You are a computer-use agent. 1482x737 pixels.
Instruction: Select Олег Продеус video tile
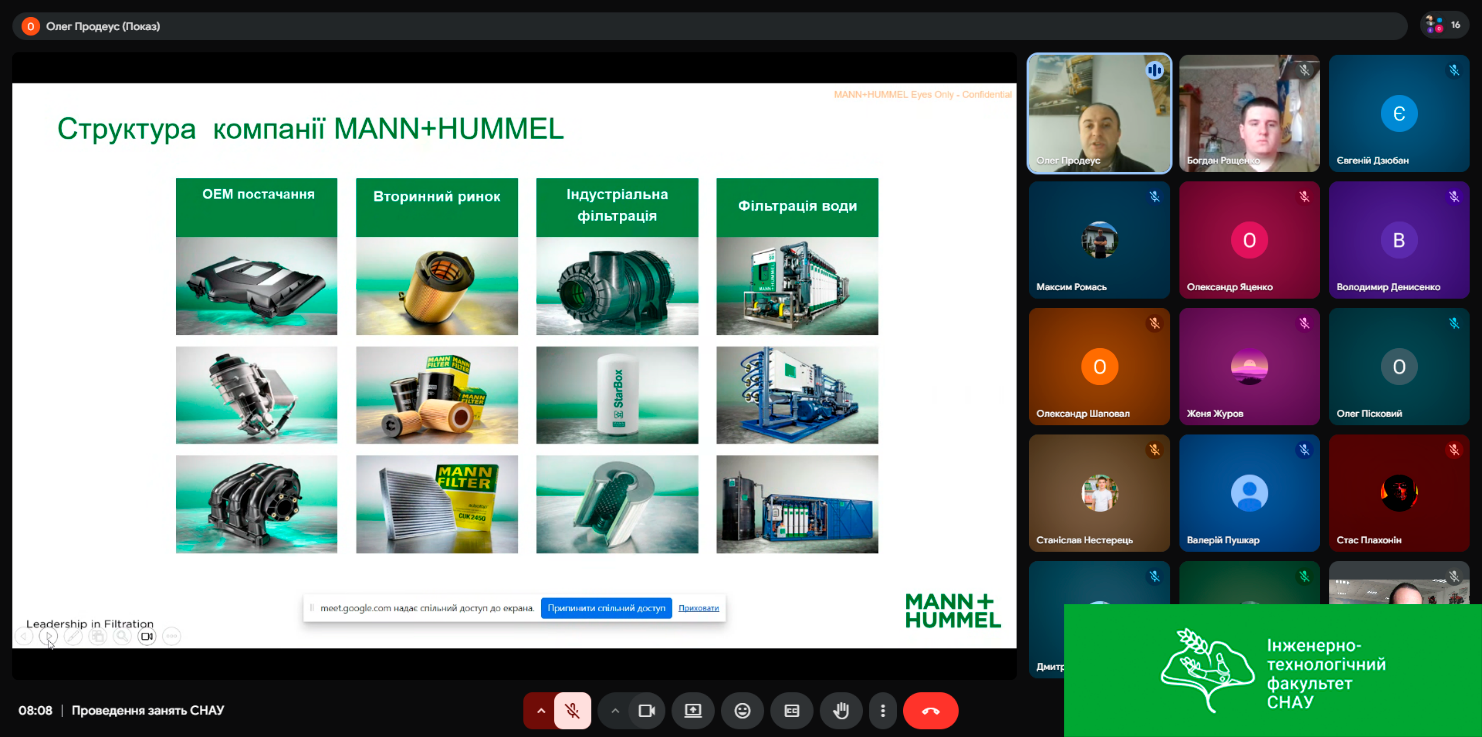1099,114
